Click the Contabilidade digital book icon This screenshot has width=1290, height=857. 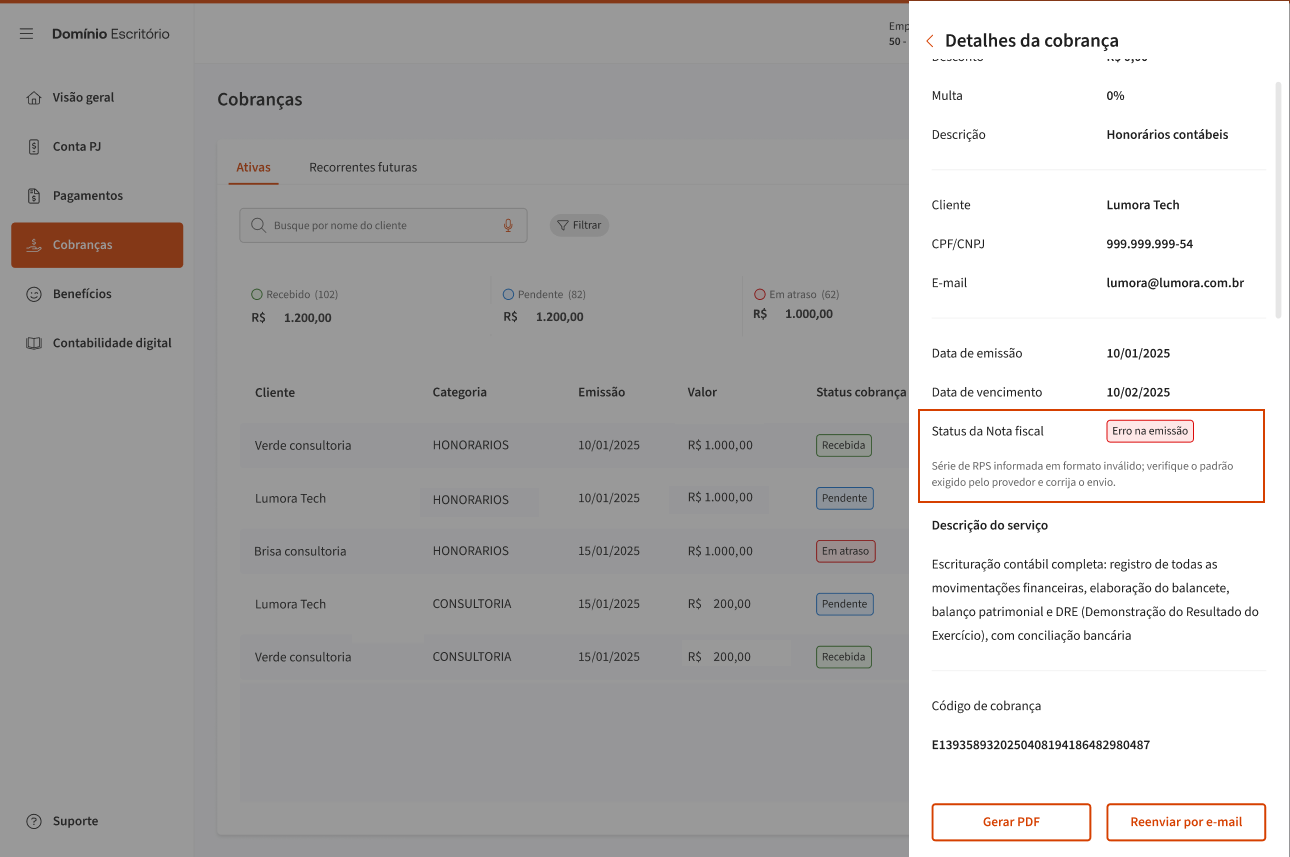34,343
